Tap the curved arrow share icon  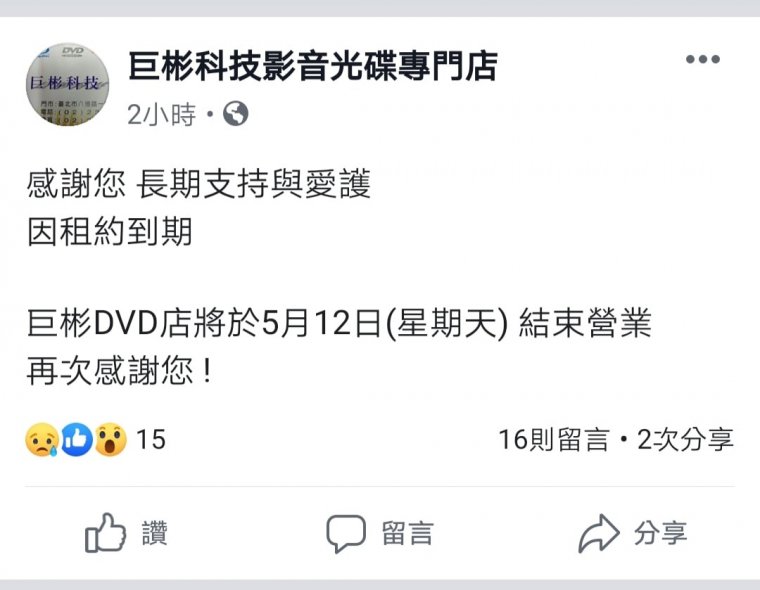[599, 533]
